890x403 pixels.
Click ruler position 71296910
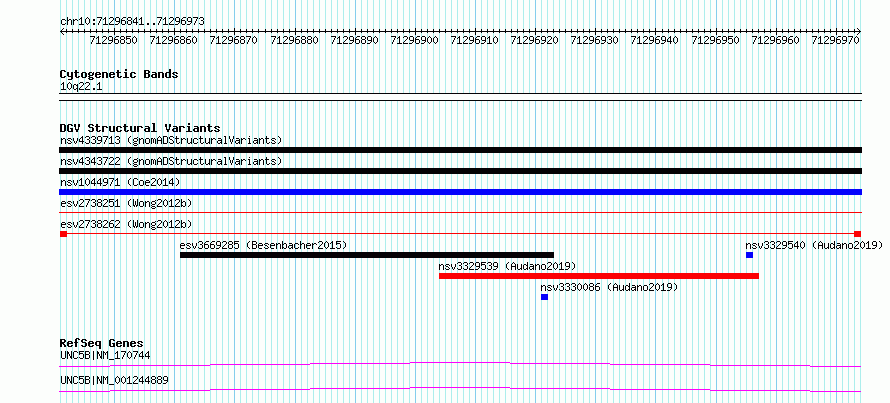click(475, 40)
